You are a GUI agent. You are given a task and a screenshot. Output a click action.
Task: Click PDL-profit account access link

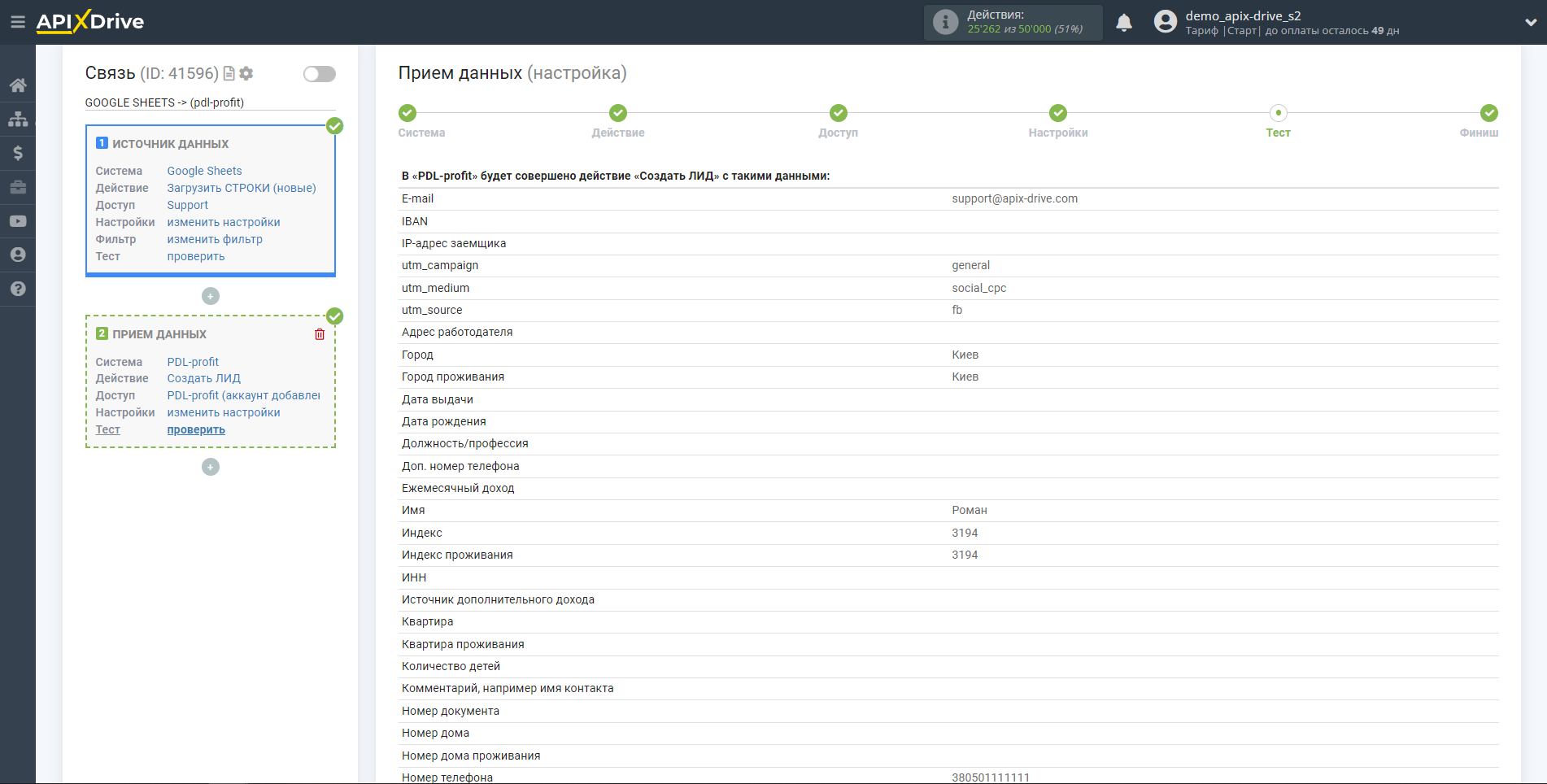coord(243,395)
